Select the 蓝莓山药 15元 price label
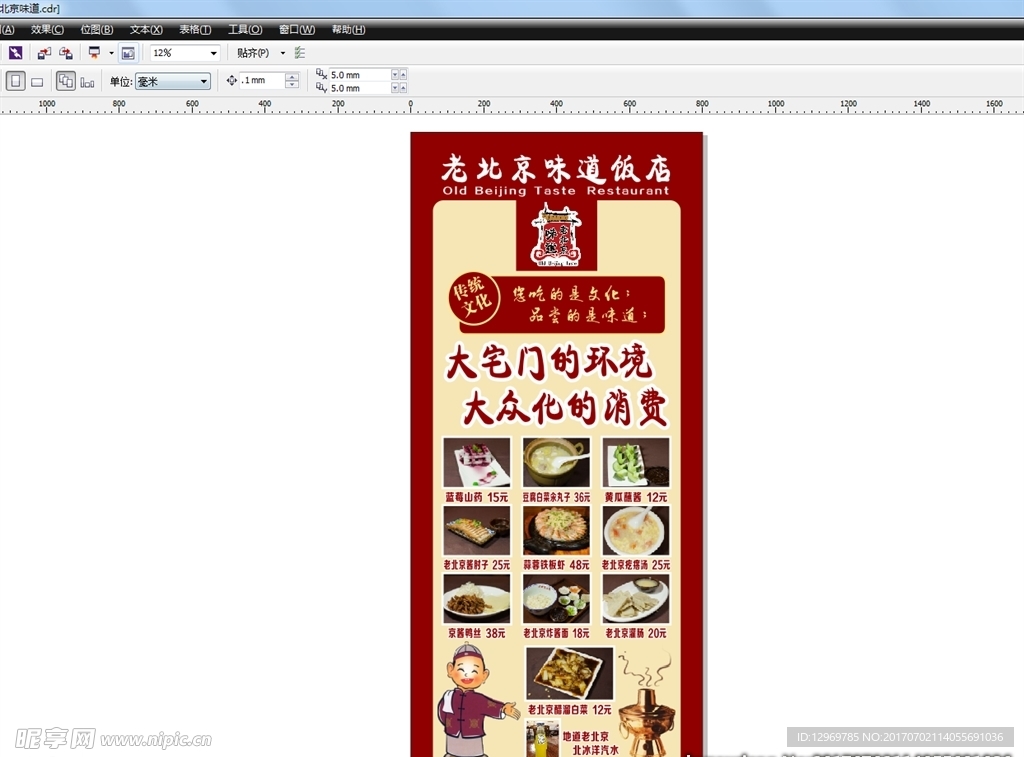1024x757 pixels. (x=477, y=497)
